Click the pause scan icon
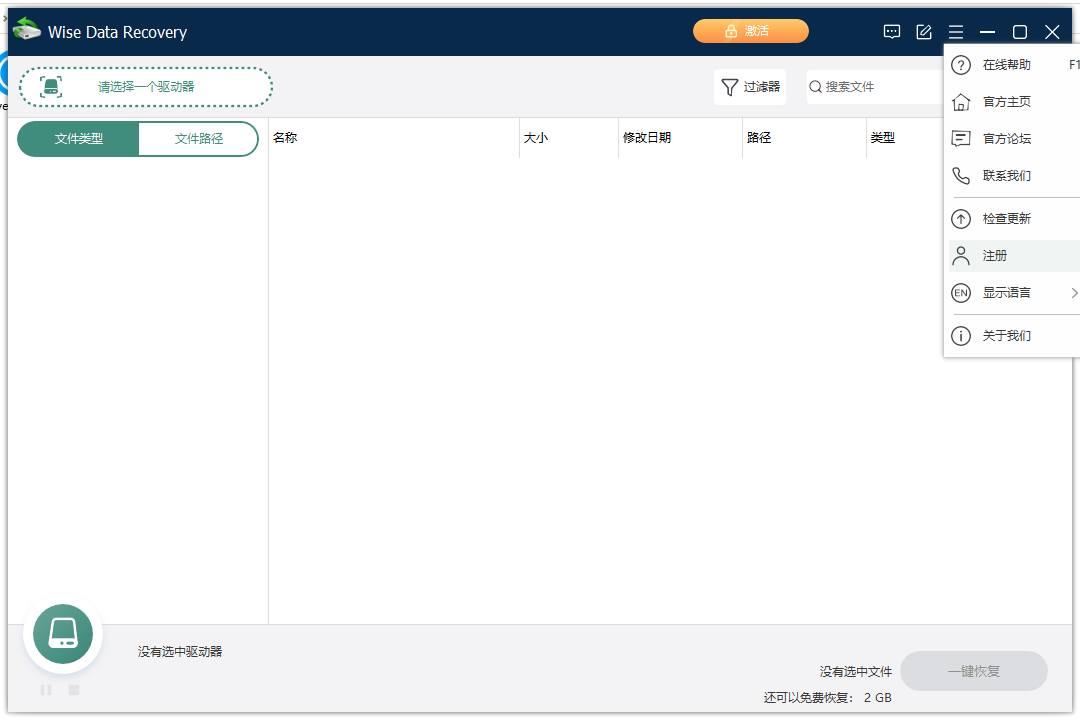This screenshot has width=1080, height=720. pyautogui.click(x=46, y=690)
